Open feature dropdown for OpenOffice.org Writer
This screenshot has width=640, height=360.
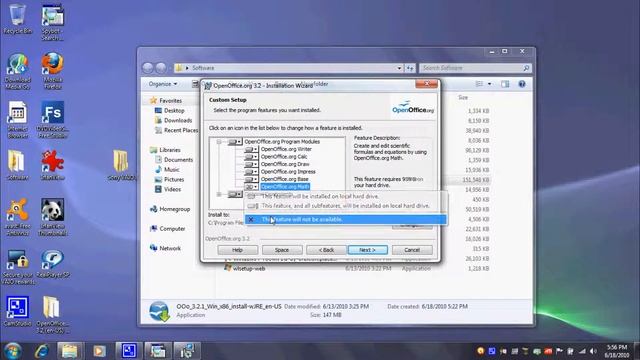[x=251, y=149]
